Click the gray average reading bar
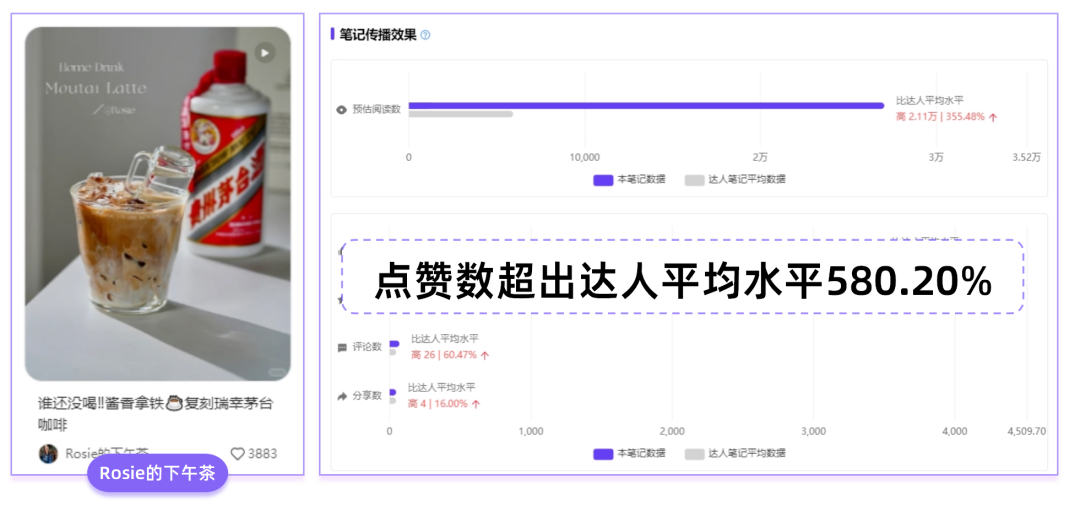 (x=461, y=114)
